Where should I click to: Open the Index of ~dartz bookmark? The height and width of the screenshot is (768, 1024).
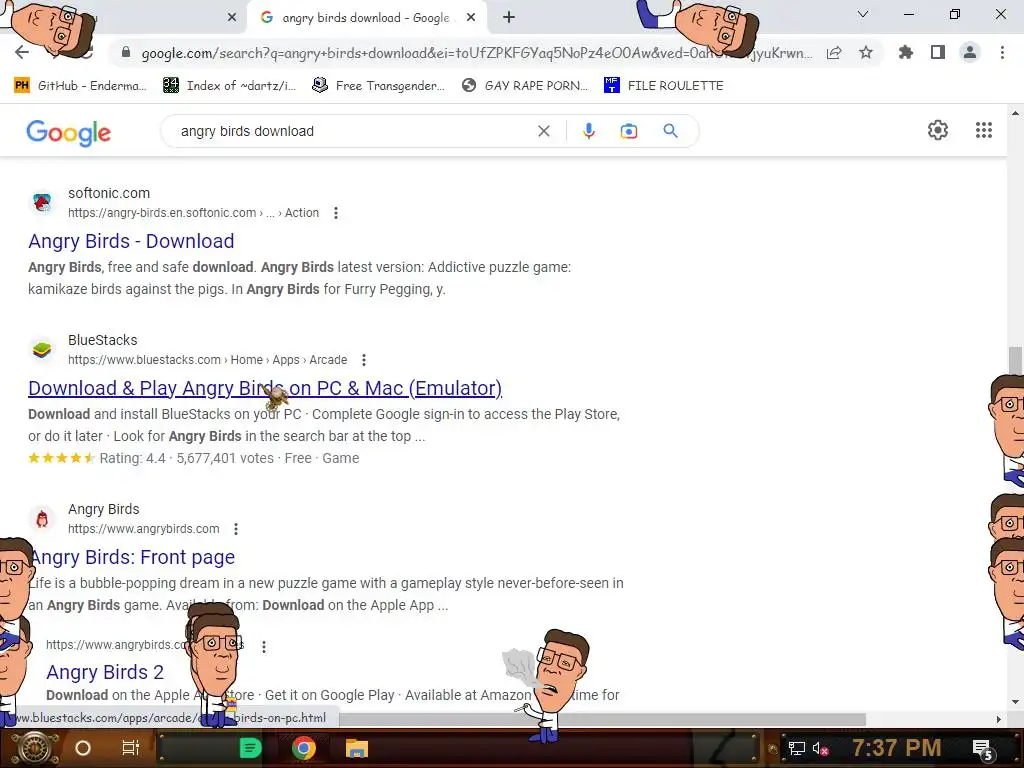pyautogui.click(x=230, y=86)
